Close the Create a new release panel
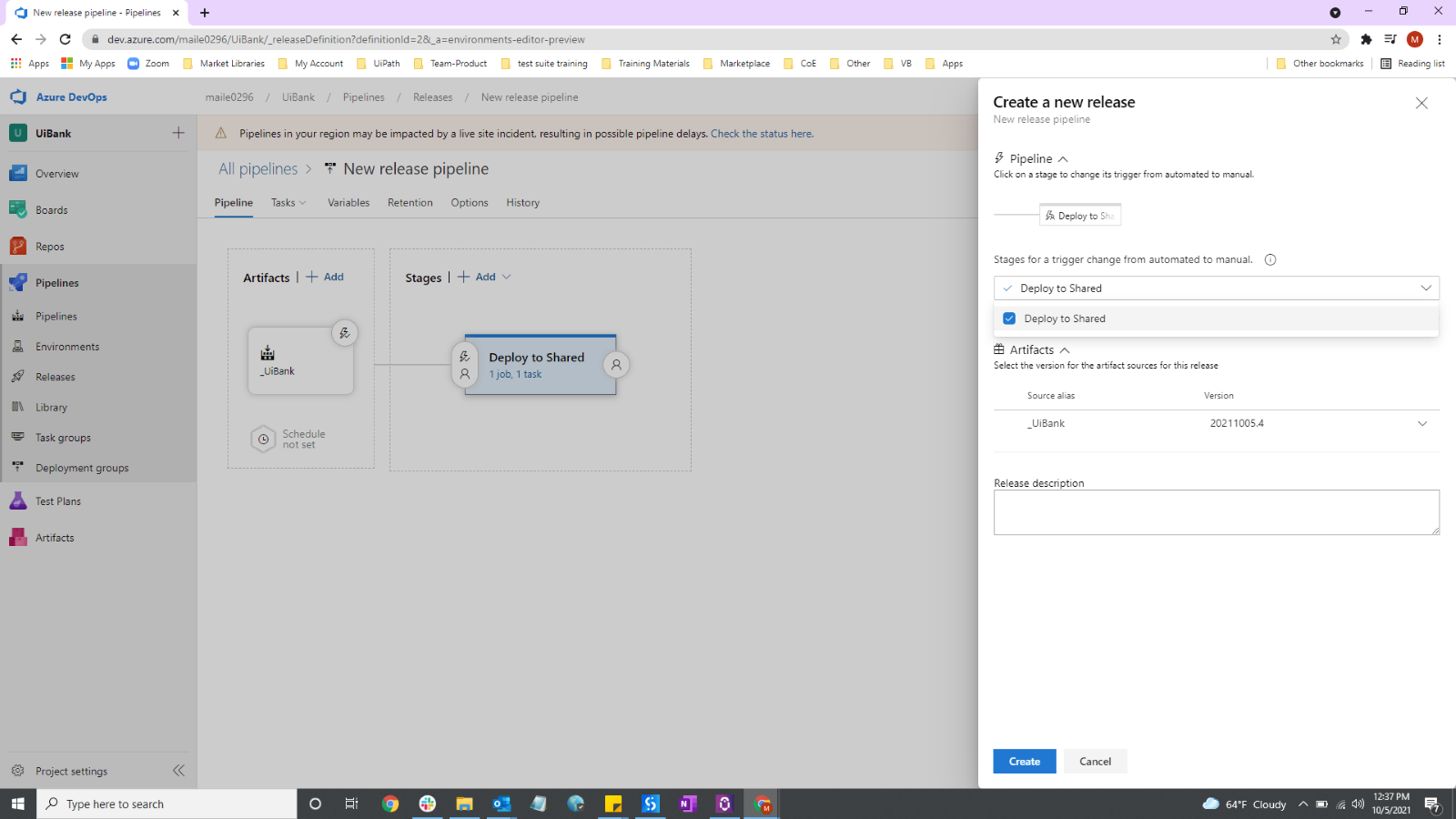1456x819 pixels. tap(1421, 103)
